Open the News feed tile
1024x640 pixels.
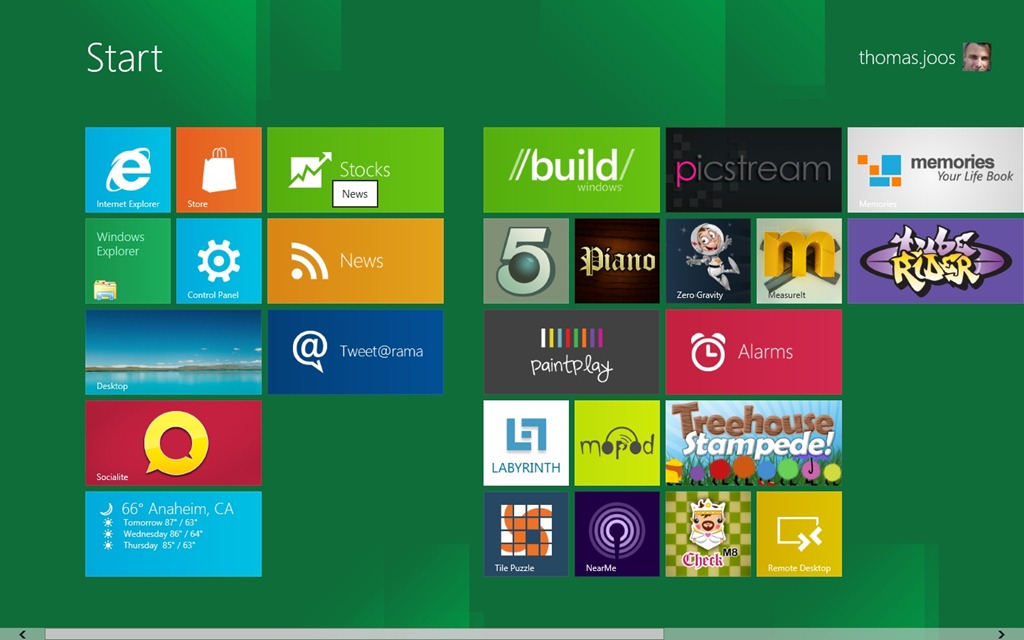coord(355,261)
